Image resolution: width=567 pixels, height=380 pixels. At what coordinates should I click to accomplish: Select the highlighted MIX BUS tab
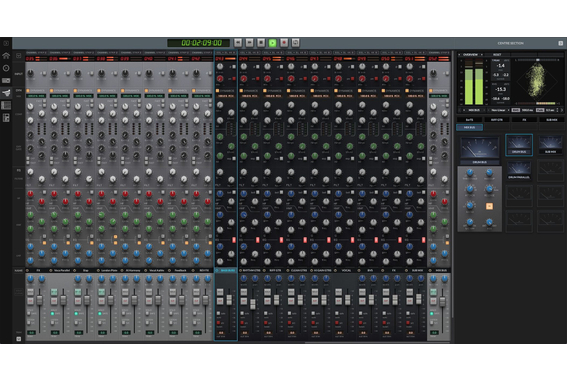tap(469, 127)
